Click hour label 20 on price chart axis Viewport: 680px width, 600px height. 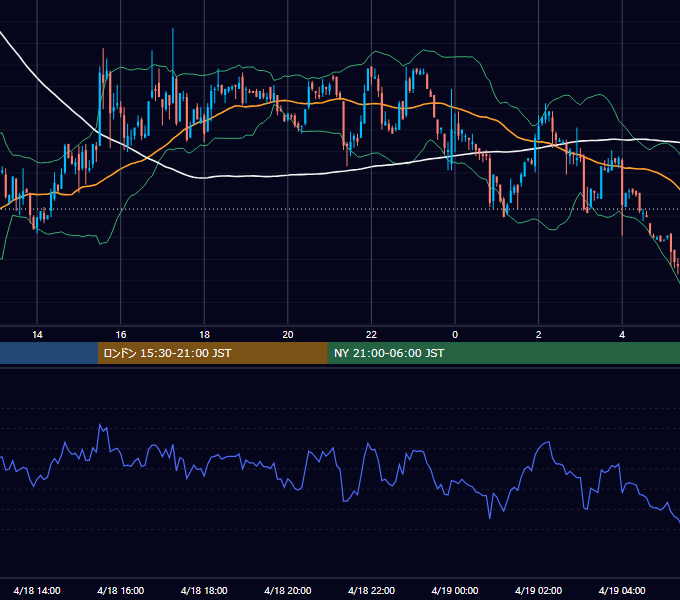[288, 335]
